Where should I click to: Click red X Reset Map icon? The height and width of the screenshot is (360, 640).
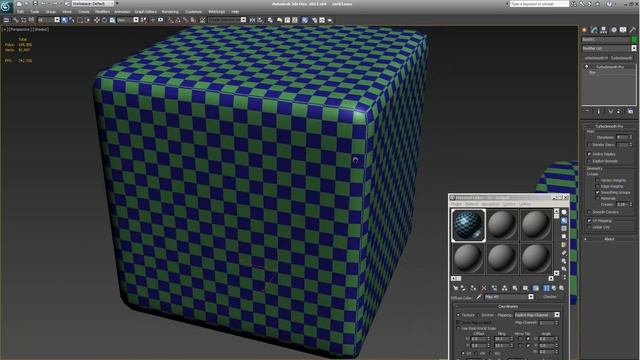[x=484, y=288]
